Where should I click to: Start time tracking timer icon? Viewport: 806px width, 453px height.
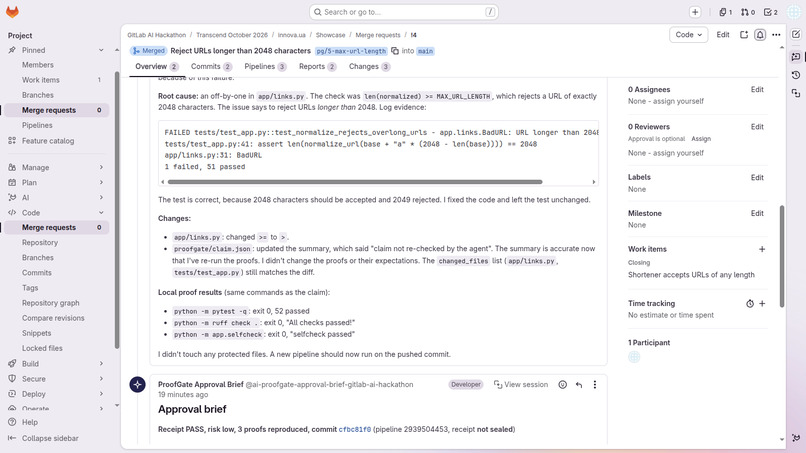click(x=750, y=304)
